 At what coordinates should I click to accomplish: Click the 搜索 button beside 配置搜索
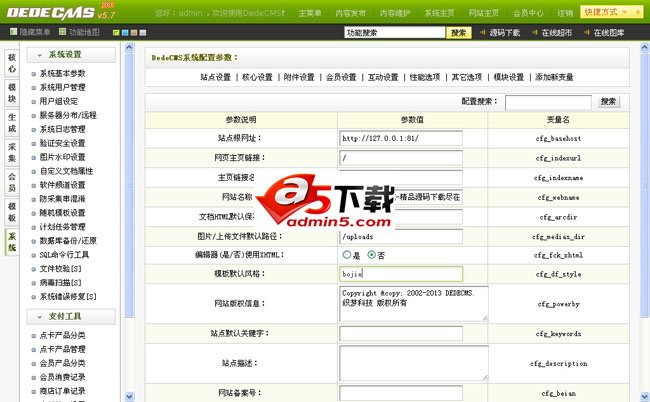click(x=609, y=102)
